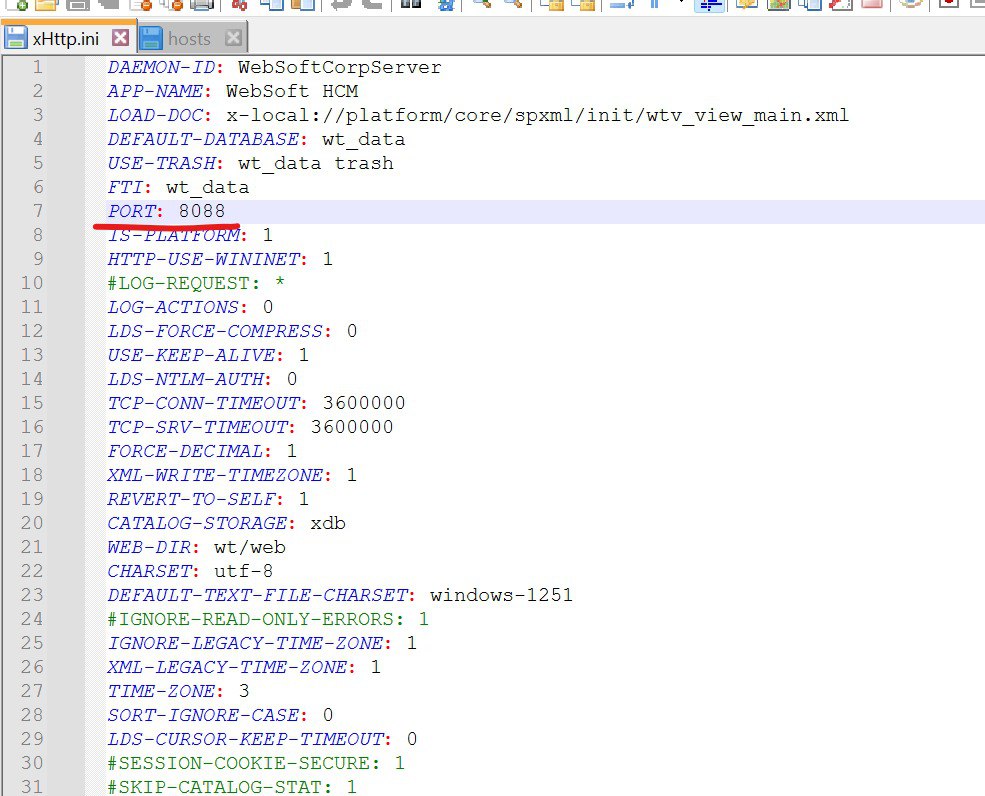Paste using the clipboard toolbar icon
The image size is (985, 796).
(x=302, y=4)
